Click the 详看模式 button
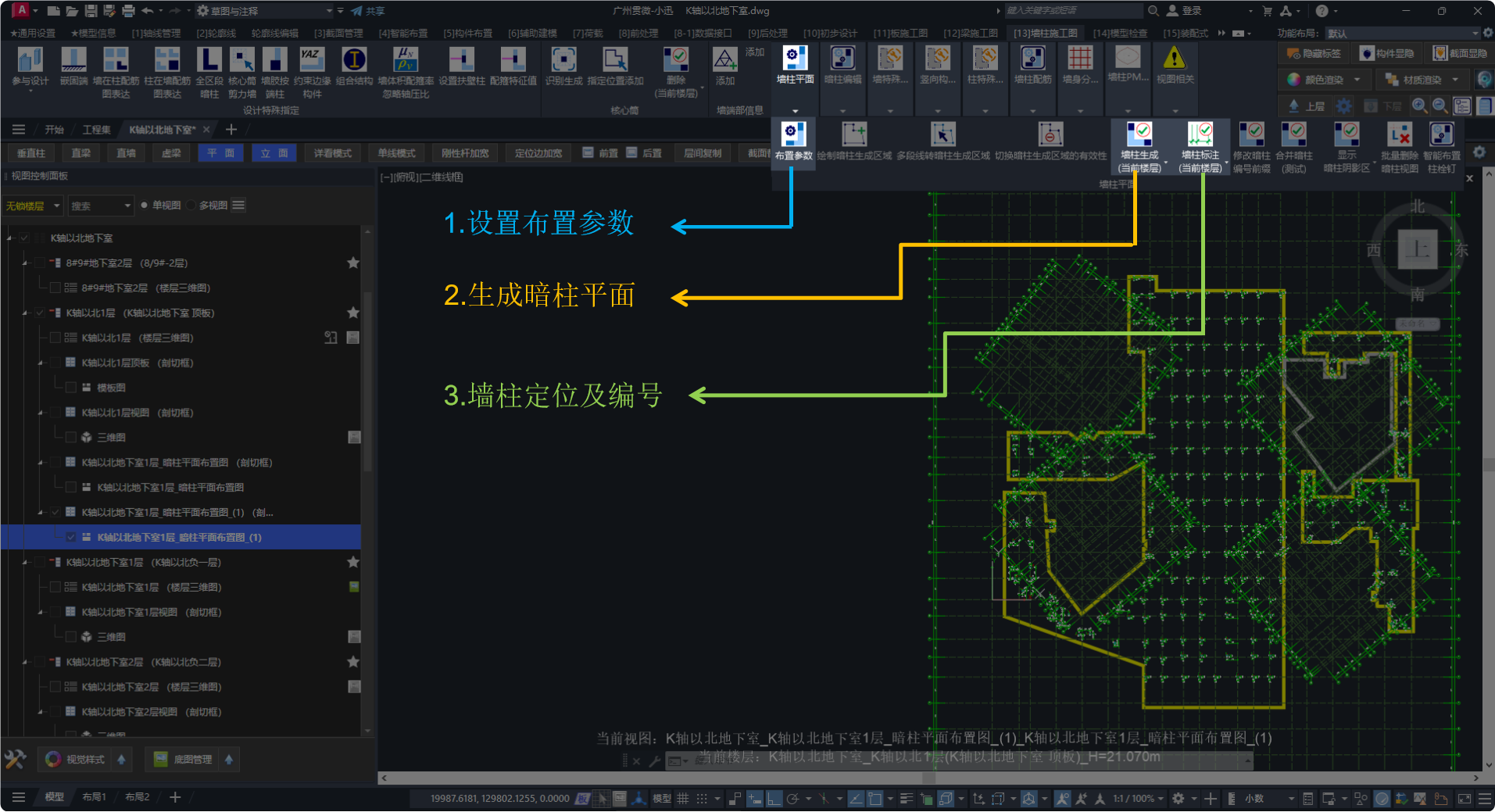 (332, 153)
